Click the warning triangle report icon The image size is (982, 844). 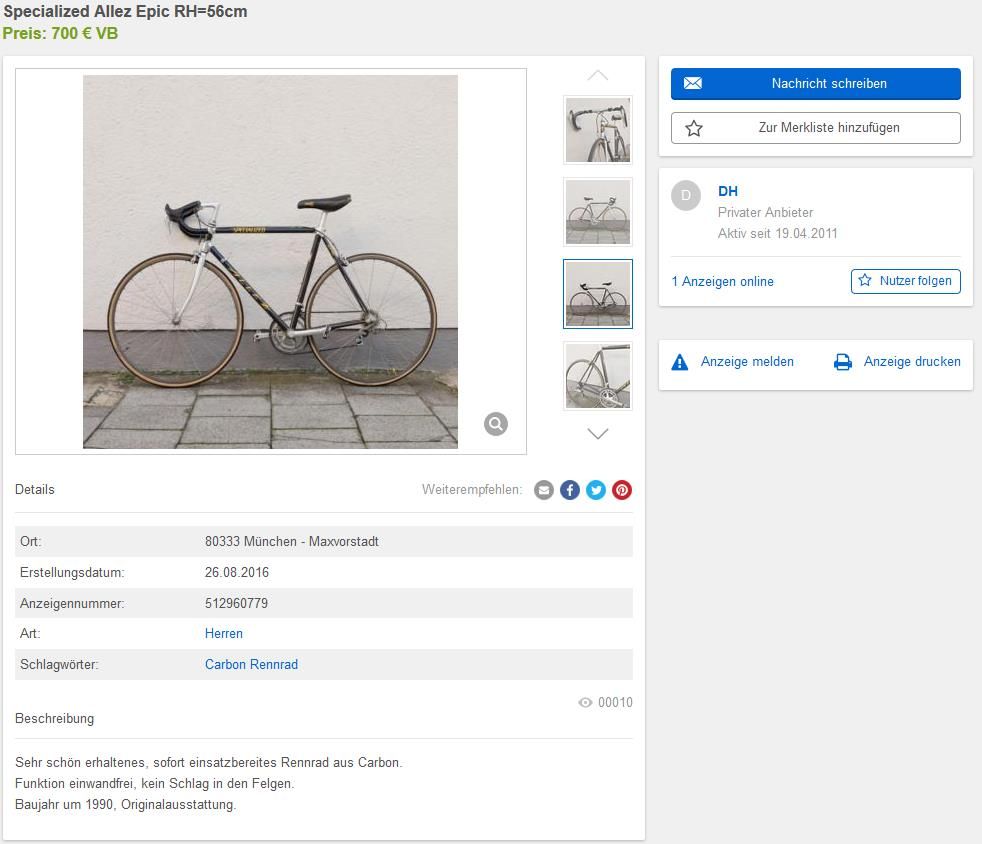tap(680, 362)
